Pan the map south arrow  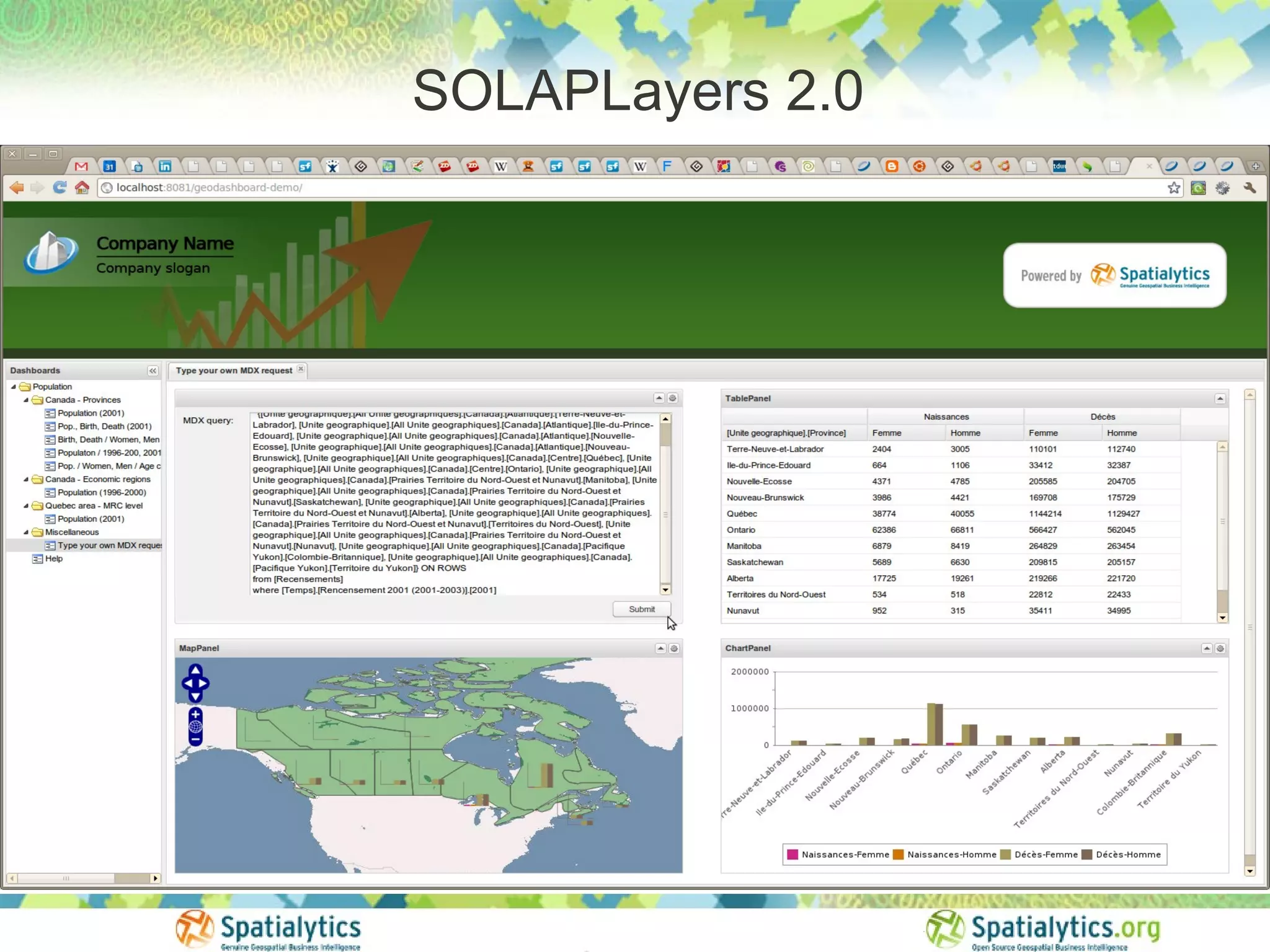click(x=195, y=697)
